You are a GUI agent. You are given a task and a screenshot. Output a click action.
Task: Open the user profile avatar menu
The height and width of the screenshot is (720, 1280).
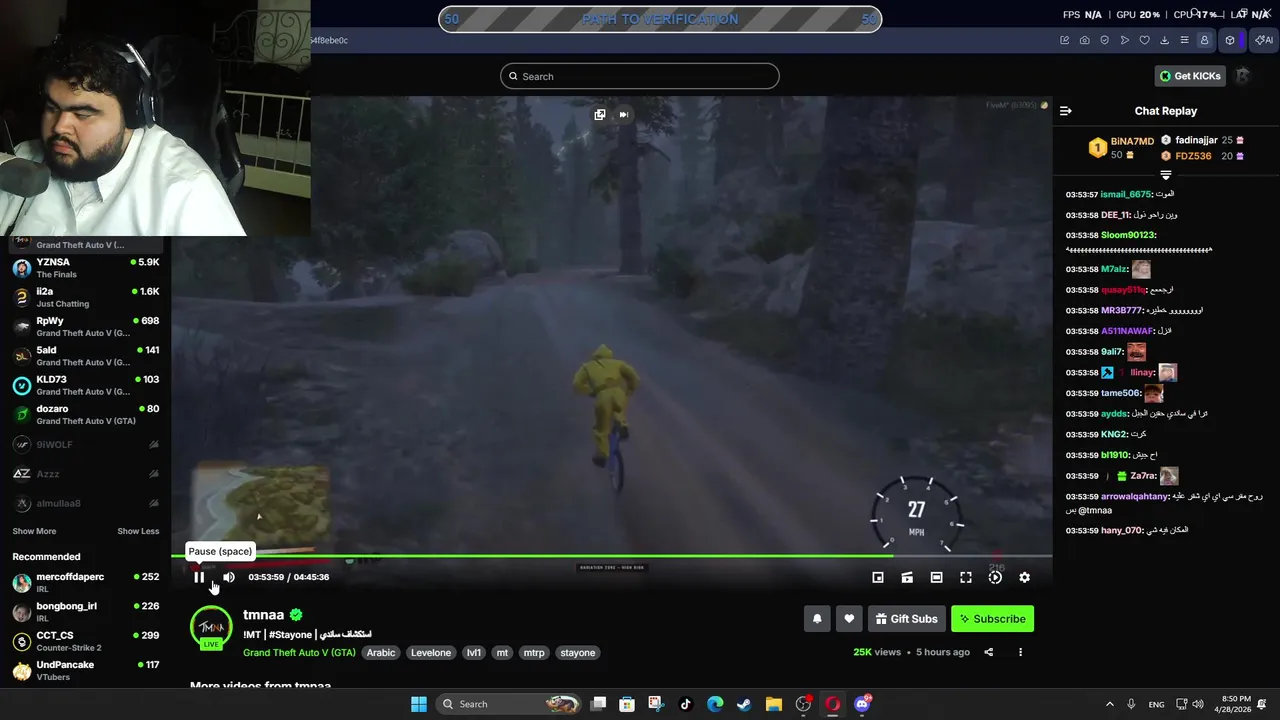point(1243,76)
